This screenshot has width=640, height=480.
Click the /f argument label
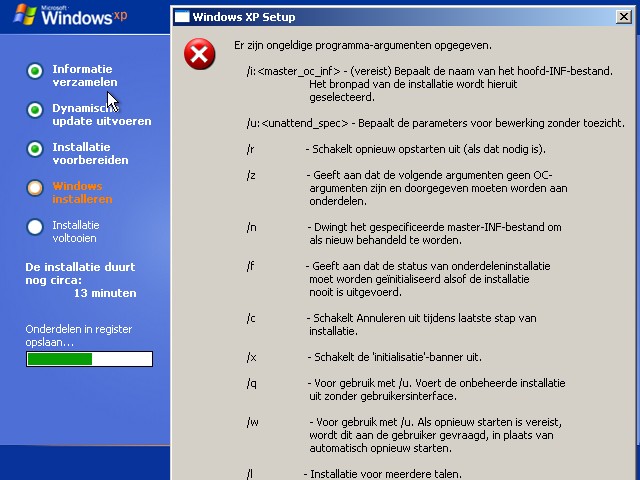(250, 267)
